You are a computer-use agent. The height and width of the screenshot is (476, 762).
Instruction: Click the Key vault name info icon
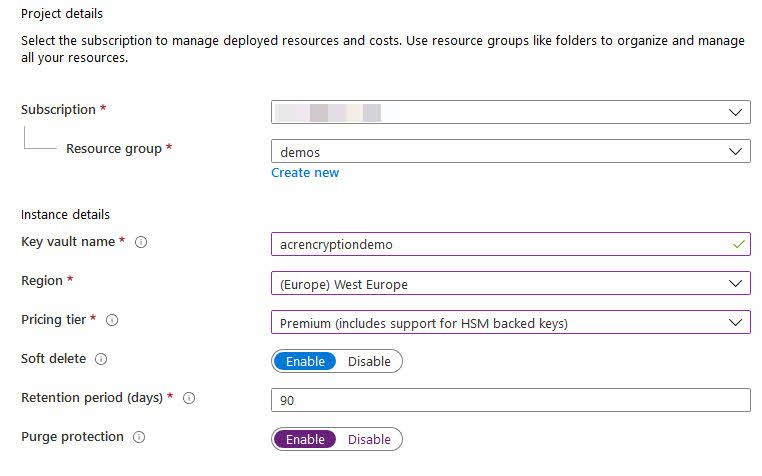click(141, 242)
